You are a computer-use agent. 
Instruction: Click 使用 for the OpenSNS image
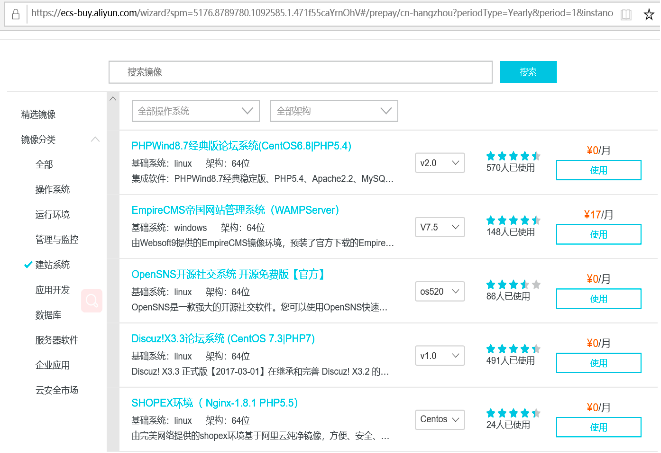tap(599, 299)
